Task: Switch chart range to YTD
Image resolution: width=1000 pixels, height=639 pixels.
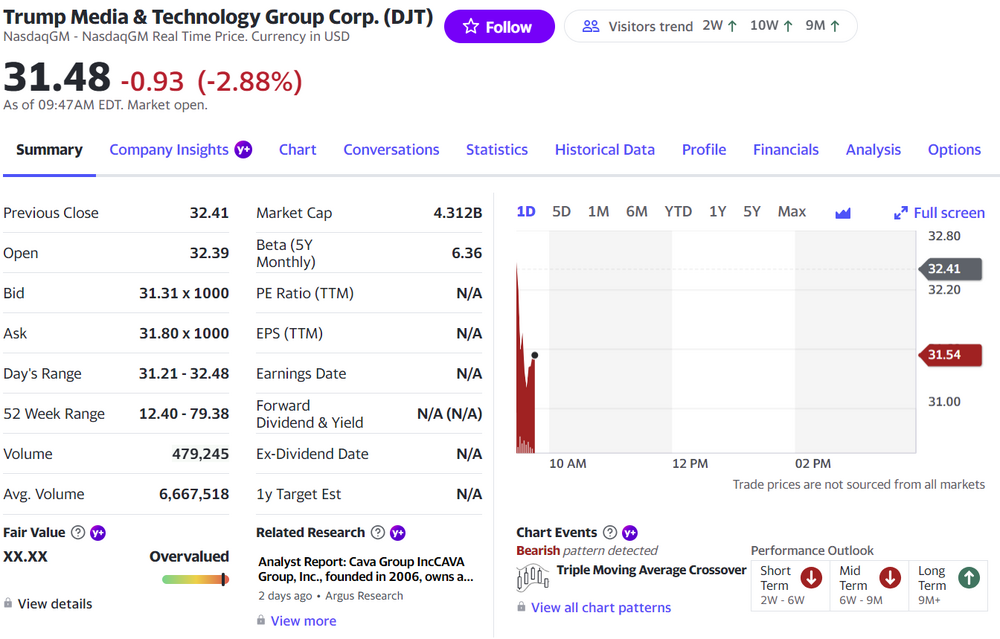Action: pos(678,211)
